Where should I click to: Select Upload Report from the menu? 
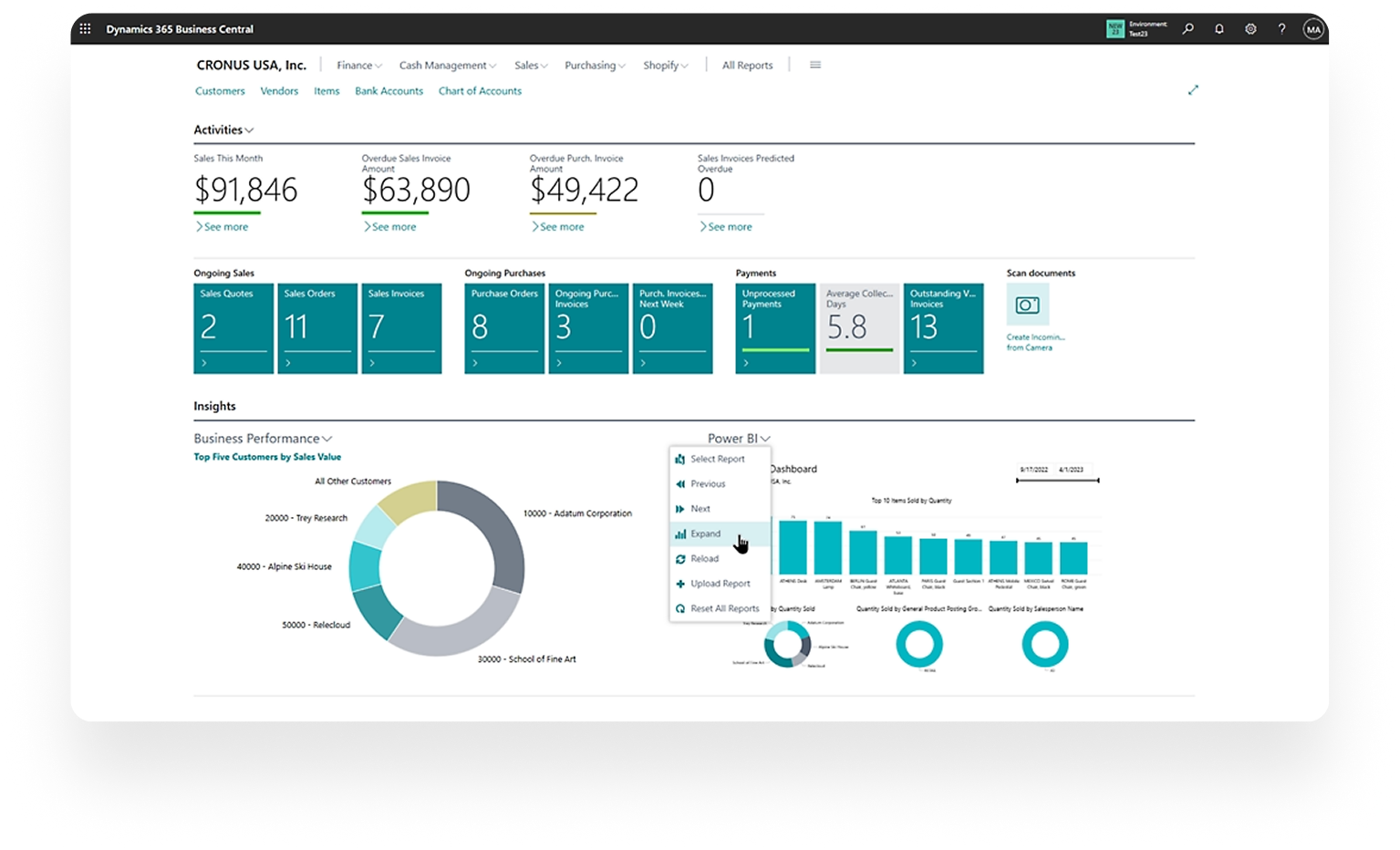coord(720,584)
